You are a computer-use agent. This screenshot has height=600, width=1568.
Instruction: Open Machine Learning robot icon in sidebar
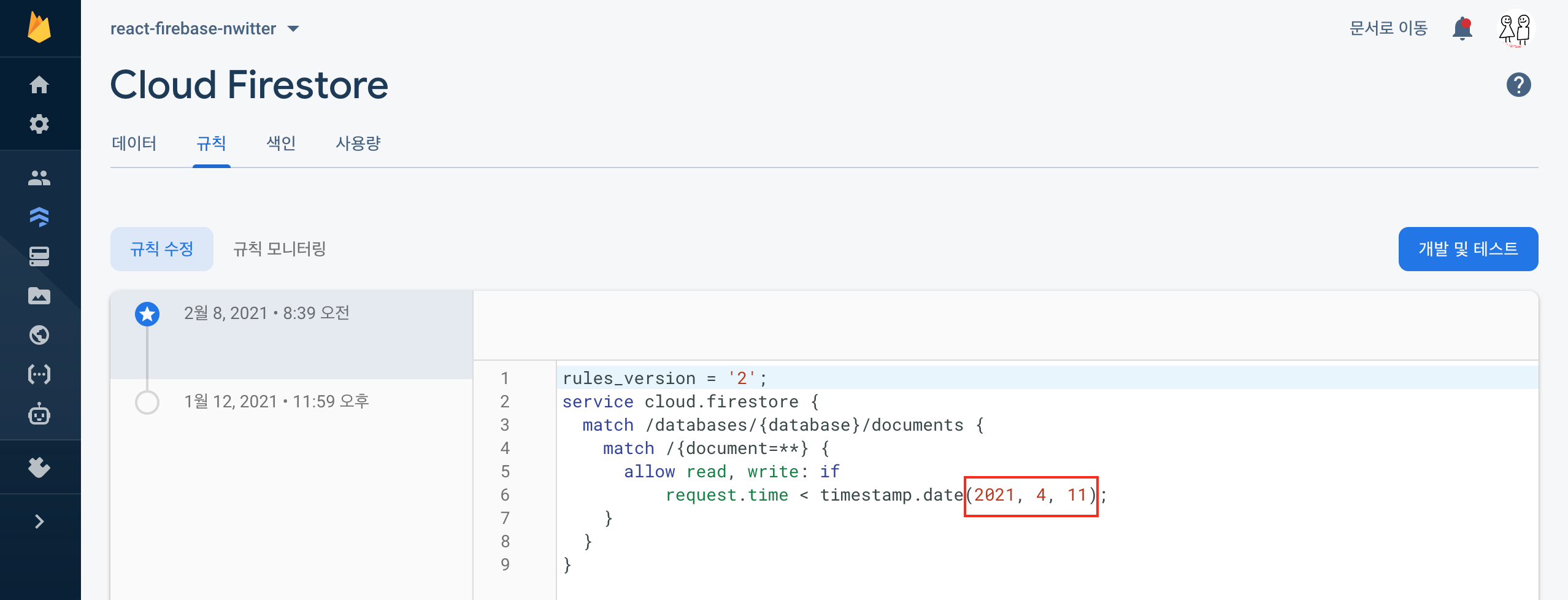[39, 413]
